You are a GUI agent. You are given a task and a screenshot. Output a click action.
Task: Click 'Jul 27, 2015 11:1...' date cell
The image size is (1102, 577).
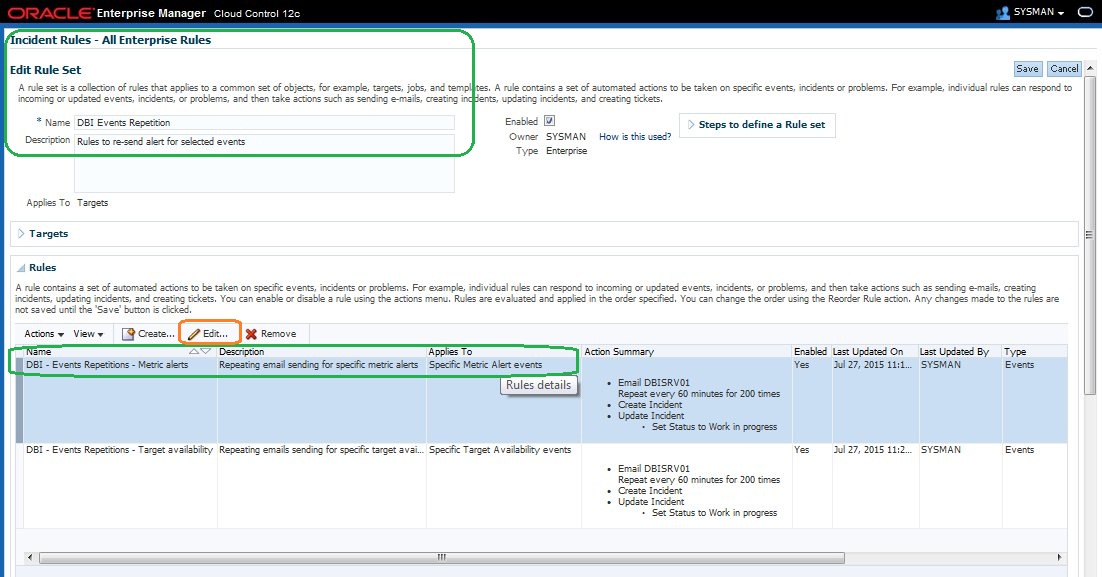pos(872,365)
